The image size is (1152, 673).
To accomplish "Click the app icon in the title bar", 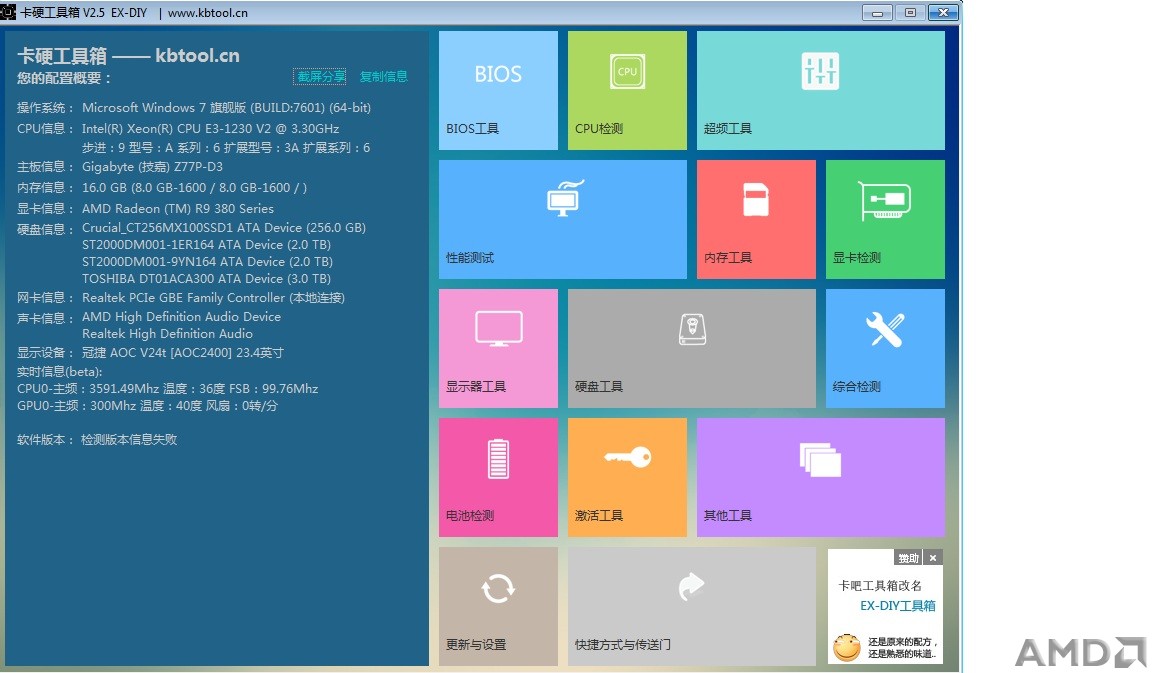I will (8, 12).
